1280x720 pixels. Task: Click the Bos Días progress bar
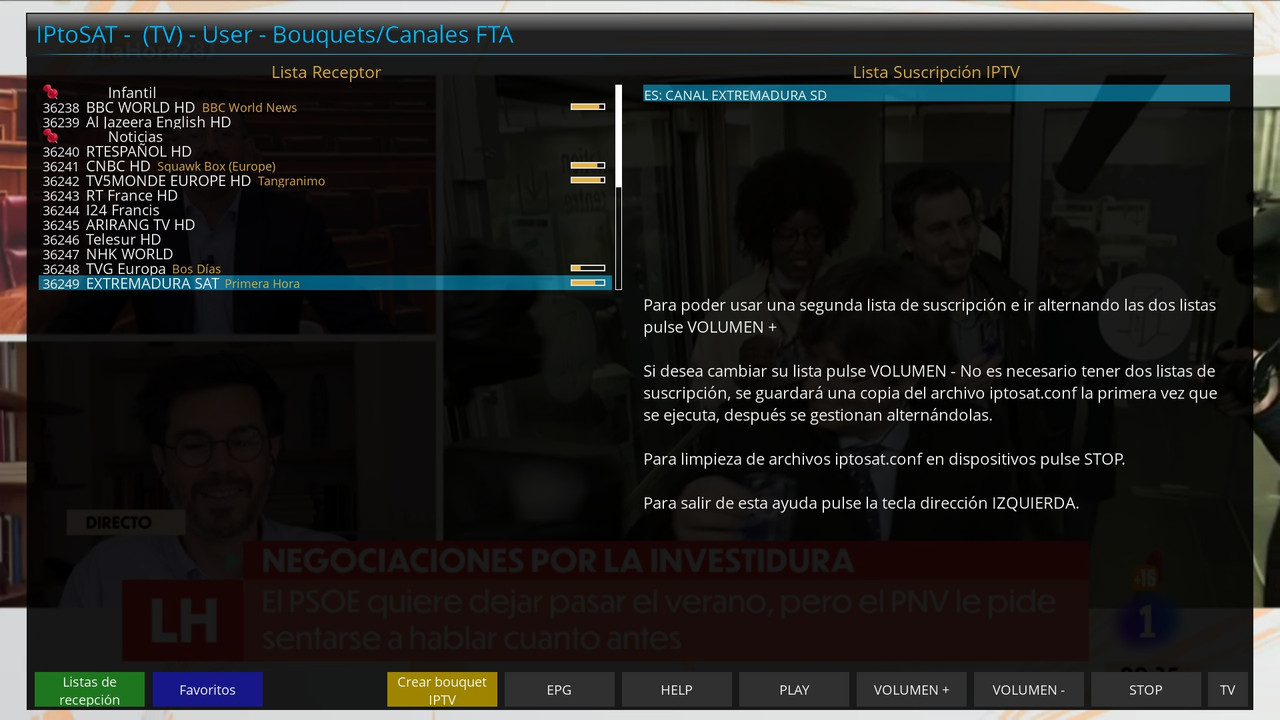[588, 268]
